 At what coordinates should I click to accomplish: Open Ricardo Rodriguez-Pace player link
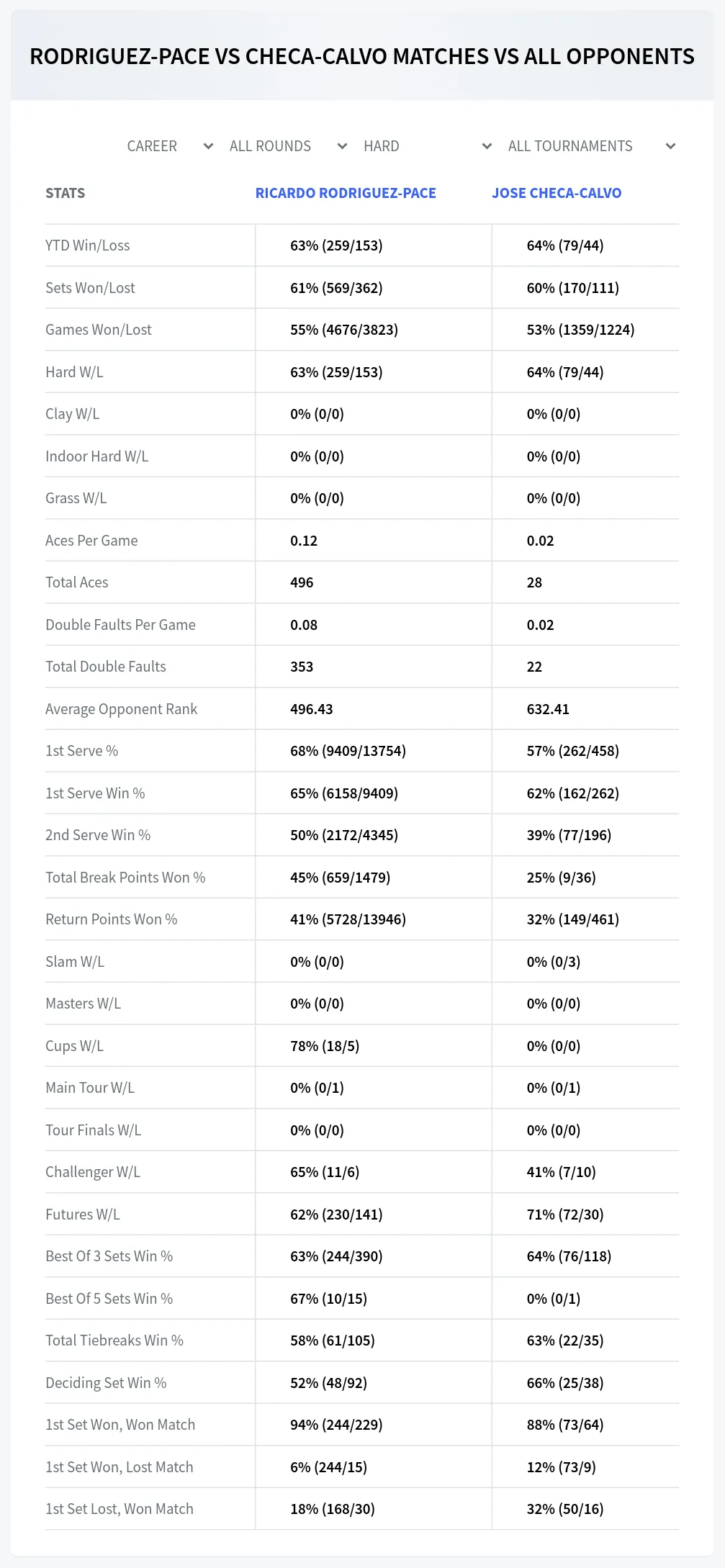[346, 193]
